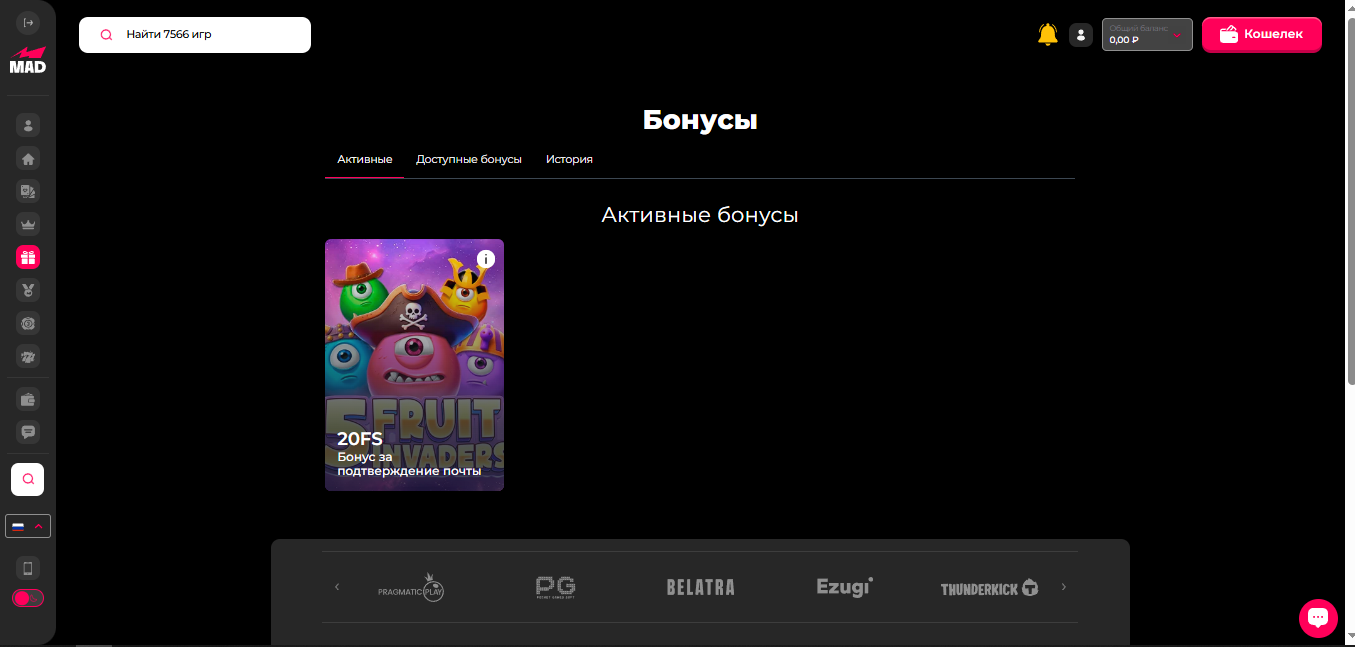Open the medal icon in sidebar
Viewport: 1355px width, 647px height.
tap(28, 291)
